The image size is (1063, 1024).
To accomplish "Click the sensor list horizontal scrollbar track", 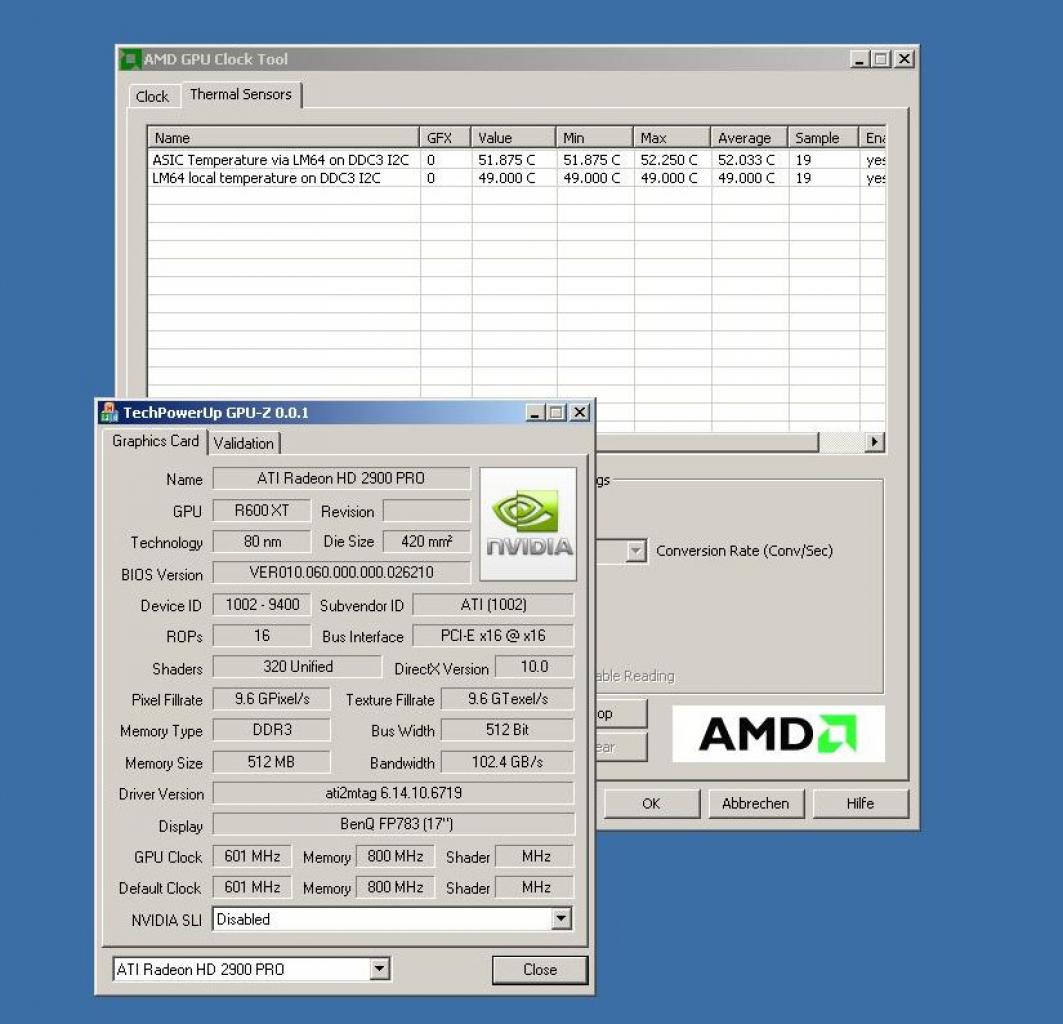I will pos(841,442).
